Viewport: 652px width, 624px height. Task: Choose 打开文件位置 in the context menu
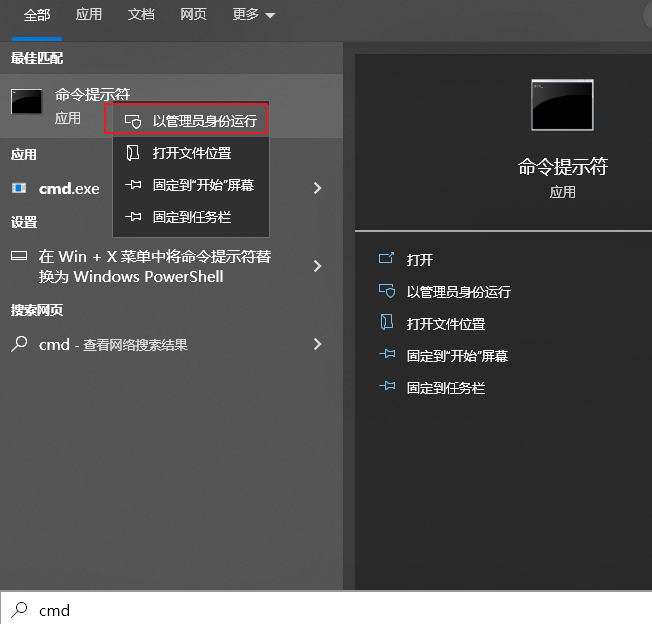point(191,153)
